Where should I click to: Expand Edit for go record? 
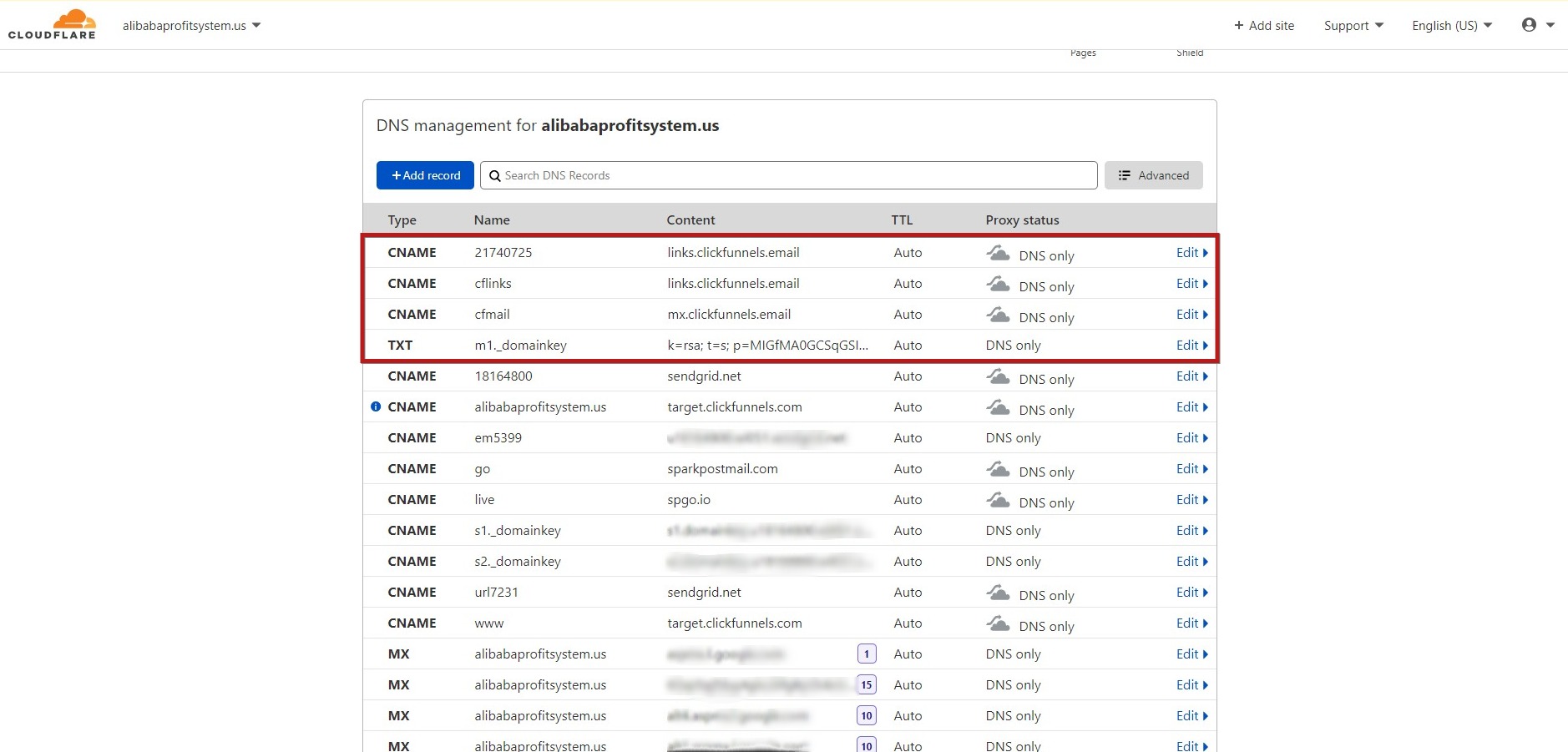pyautogui.click(x=1191, y=469)
